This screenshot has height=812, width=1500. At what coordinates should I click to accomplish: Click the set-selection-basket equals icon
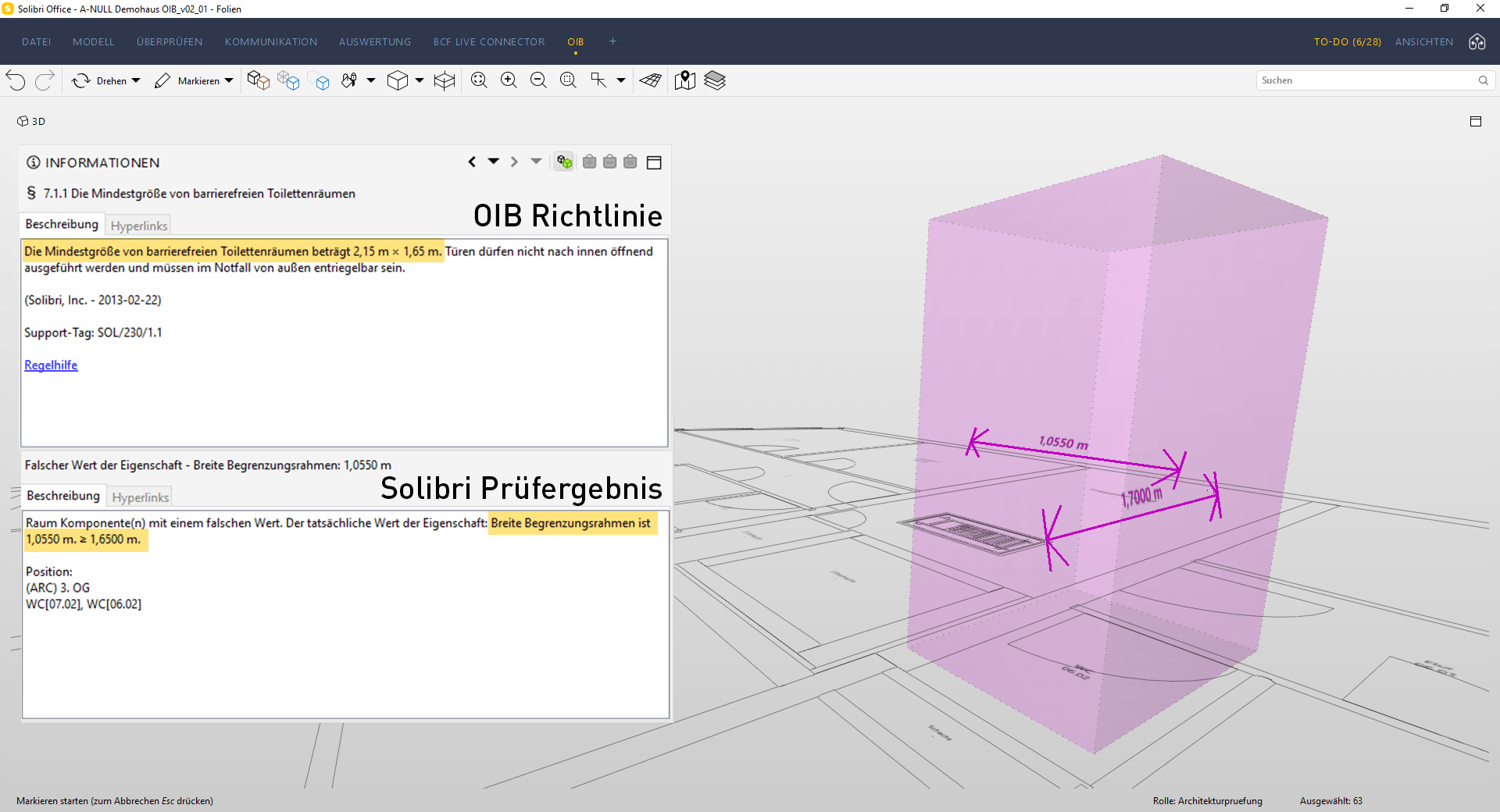pyautogui.click(x=630, y=162)
